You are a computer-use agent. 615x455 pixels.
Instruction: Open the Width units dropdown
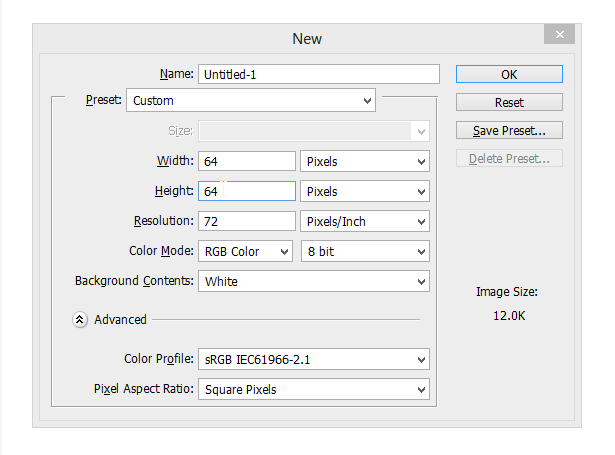point(365,161)
